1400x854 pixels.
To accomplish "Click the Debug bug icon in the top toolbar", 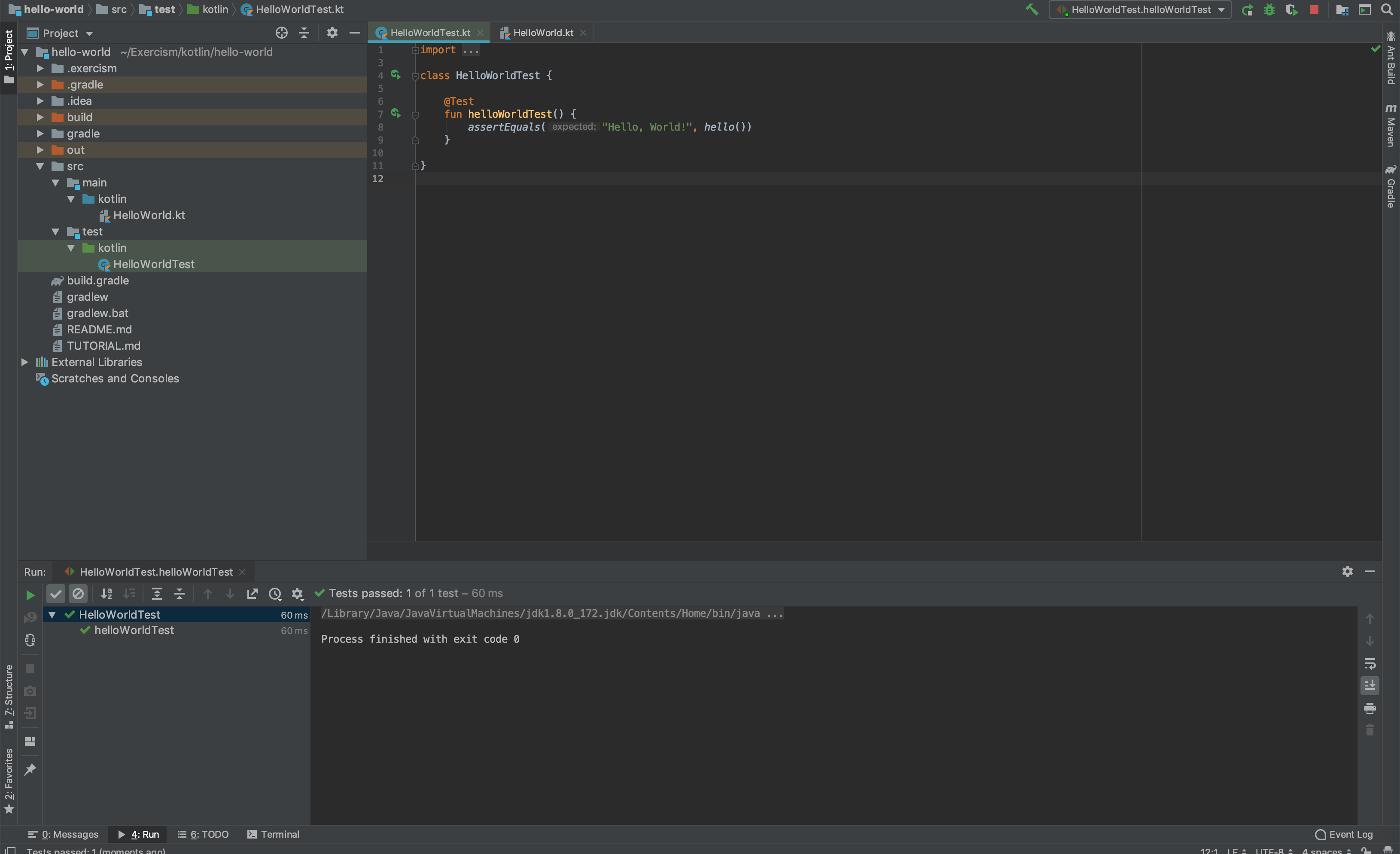I will tap(1269, 9).
